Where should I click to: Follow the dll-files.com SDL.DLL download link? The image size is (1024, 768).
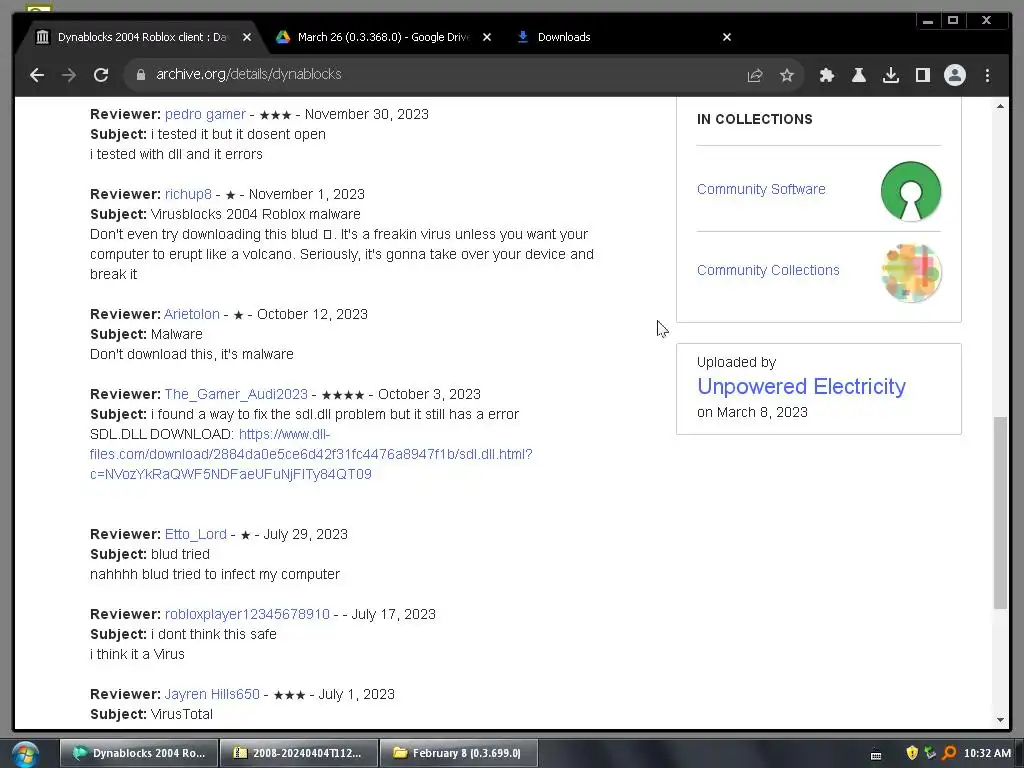coord(311,455)
